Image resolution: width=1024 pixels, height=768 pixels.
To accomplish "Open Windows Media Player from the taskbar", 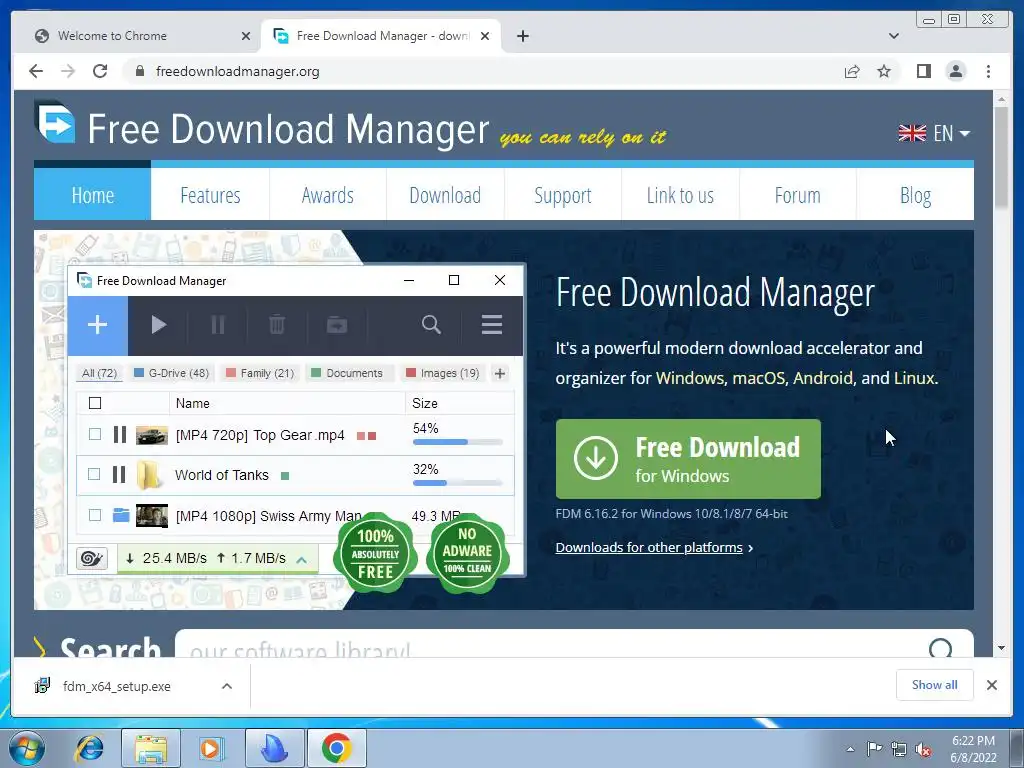I will click(210, 748).
